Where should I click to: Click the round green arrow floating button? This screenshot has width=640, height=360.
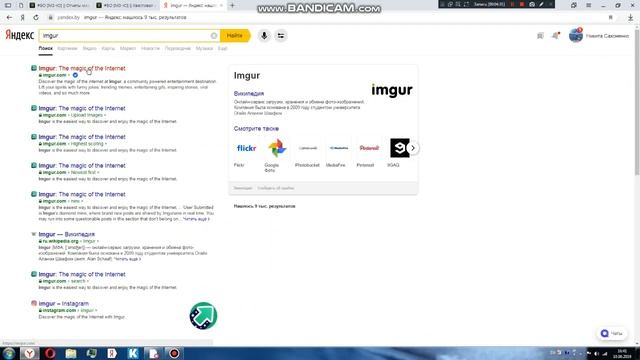click(203, 316)
